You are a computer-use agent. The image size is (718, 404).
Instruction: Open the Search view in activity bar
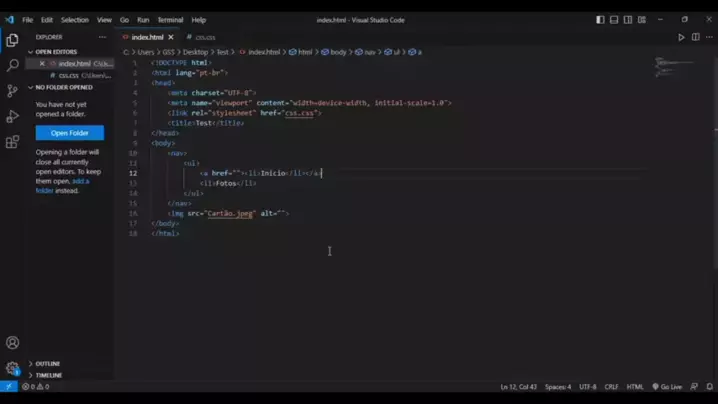pos(12,65)
